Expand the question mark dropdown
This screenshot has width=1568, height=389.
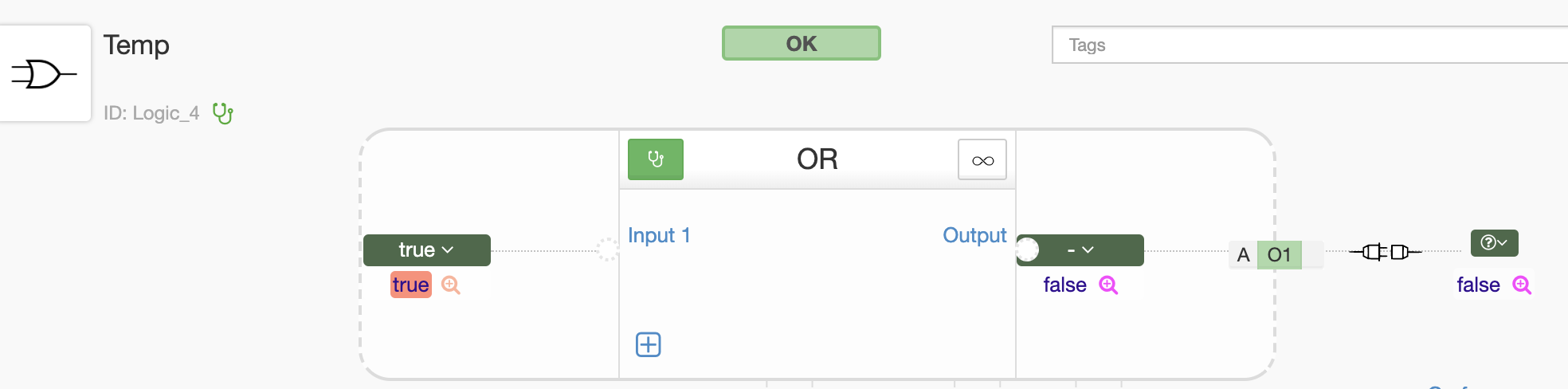1494,243
